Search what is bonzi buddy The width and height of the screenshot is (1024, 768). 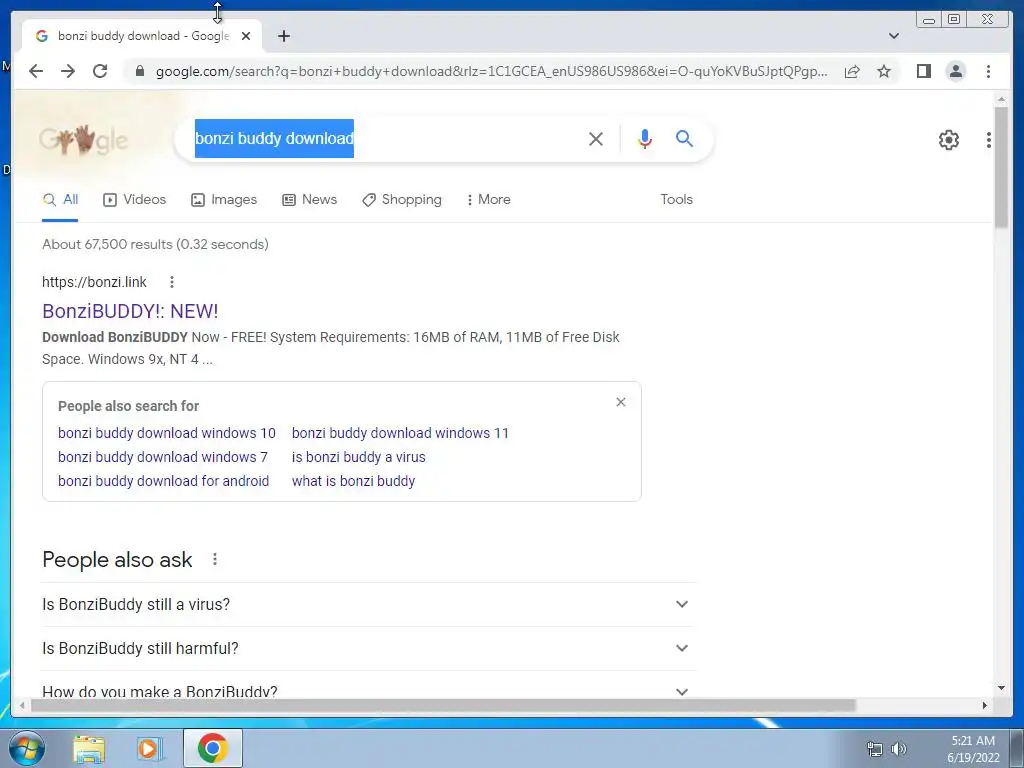point(353,481)
